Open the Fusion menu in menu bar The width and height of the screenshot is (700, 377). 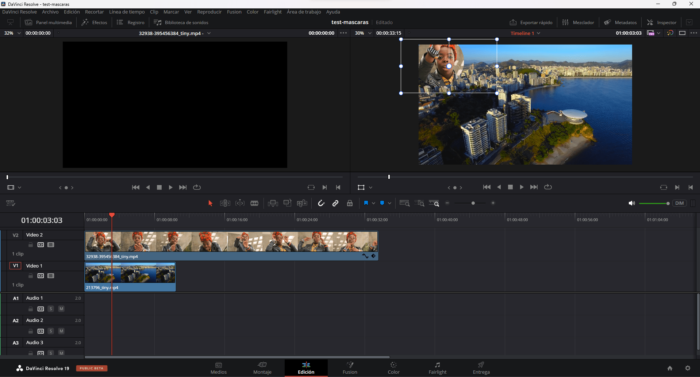point(234,12)
